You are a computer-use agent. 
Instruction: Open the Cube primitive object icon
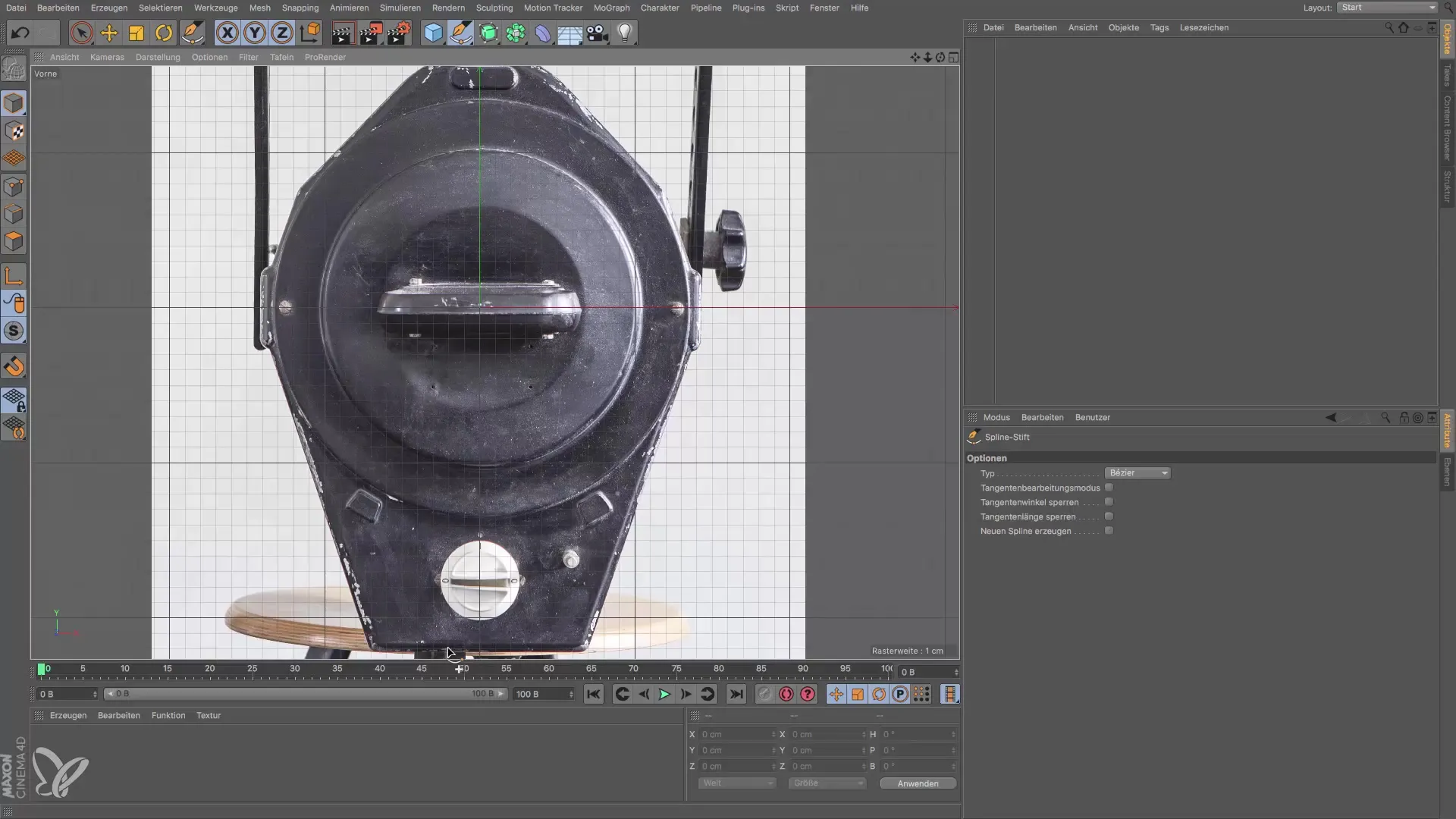[x=433, y=33]
